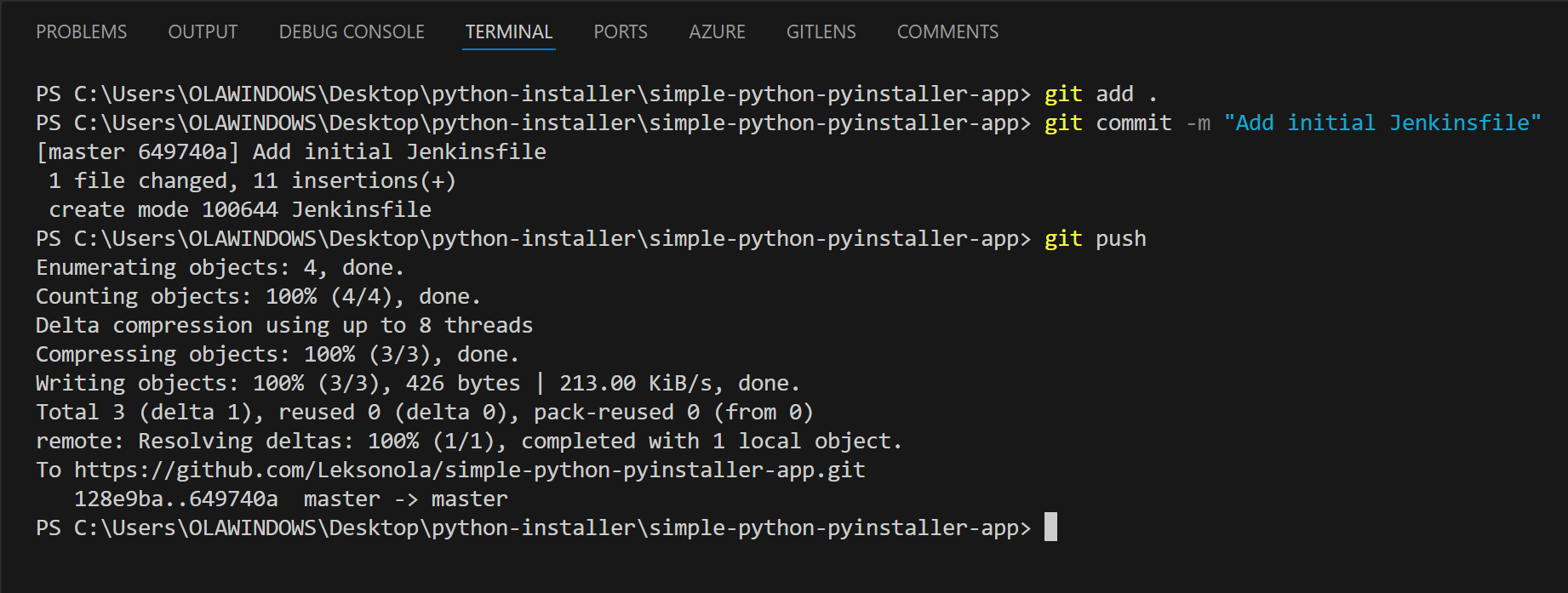
Task: Show the PORTS tab
Action: coord(621,32)
